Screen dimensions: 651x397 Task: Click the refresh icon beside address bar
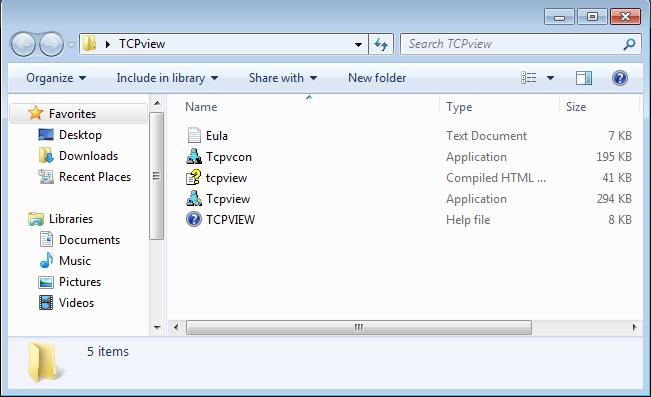point(381,44)
